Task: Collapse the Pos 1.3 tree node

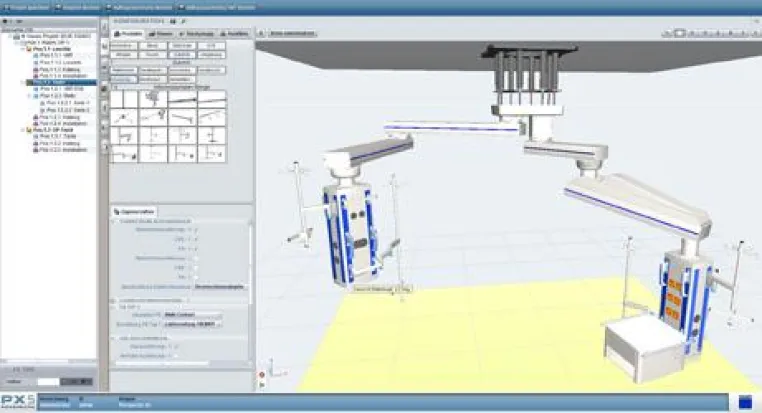Action: point(23,130)
